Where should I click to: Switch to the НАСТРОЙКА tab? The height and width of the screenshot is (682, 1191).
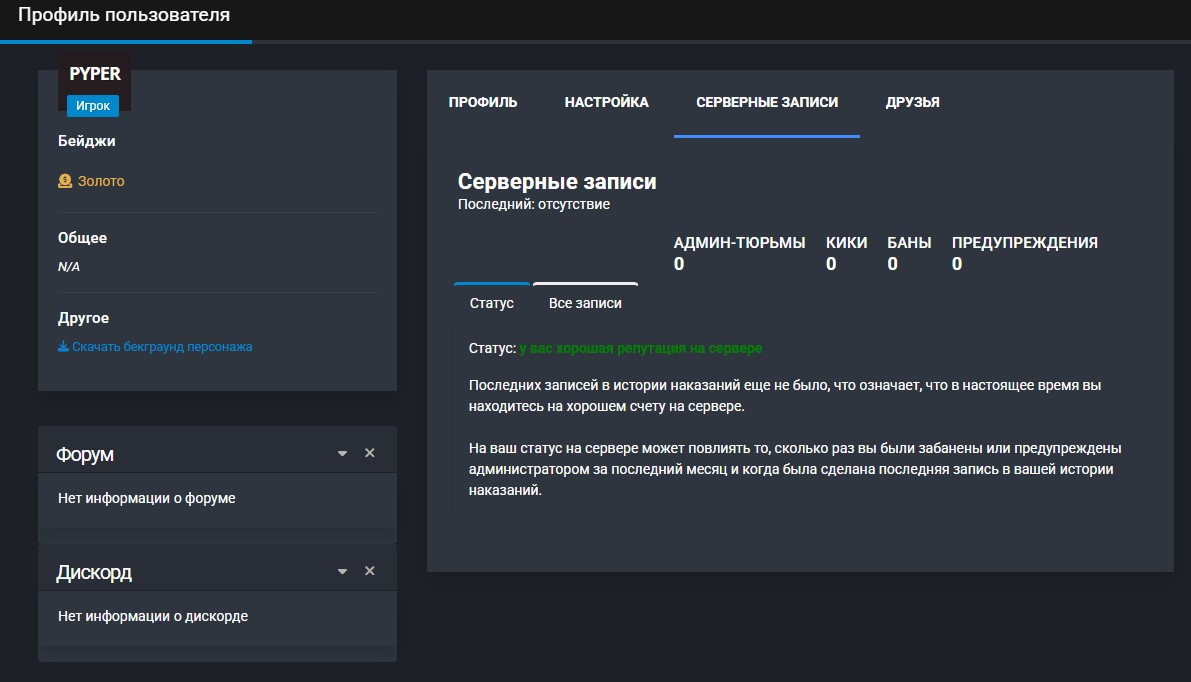tap(606, 102)
